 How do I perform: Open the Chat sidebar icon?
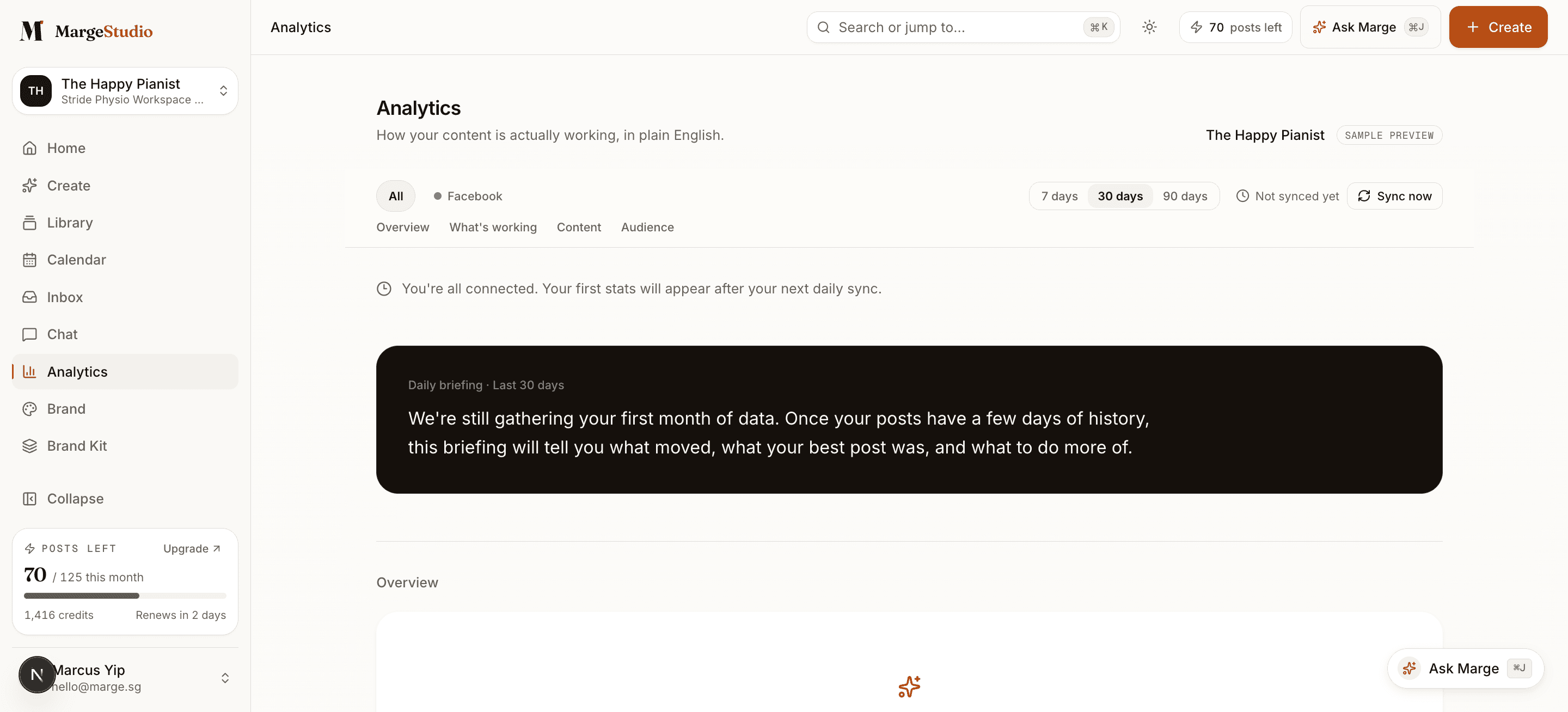click(x=29, y=334)
